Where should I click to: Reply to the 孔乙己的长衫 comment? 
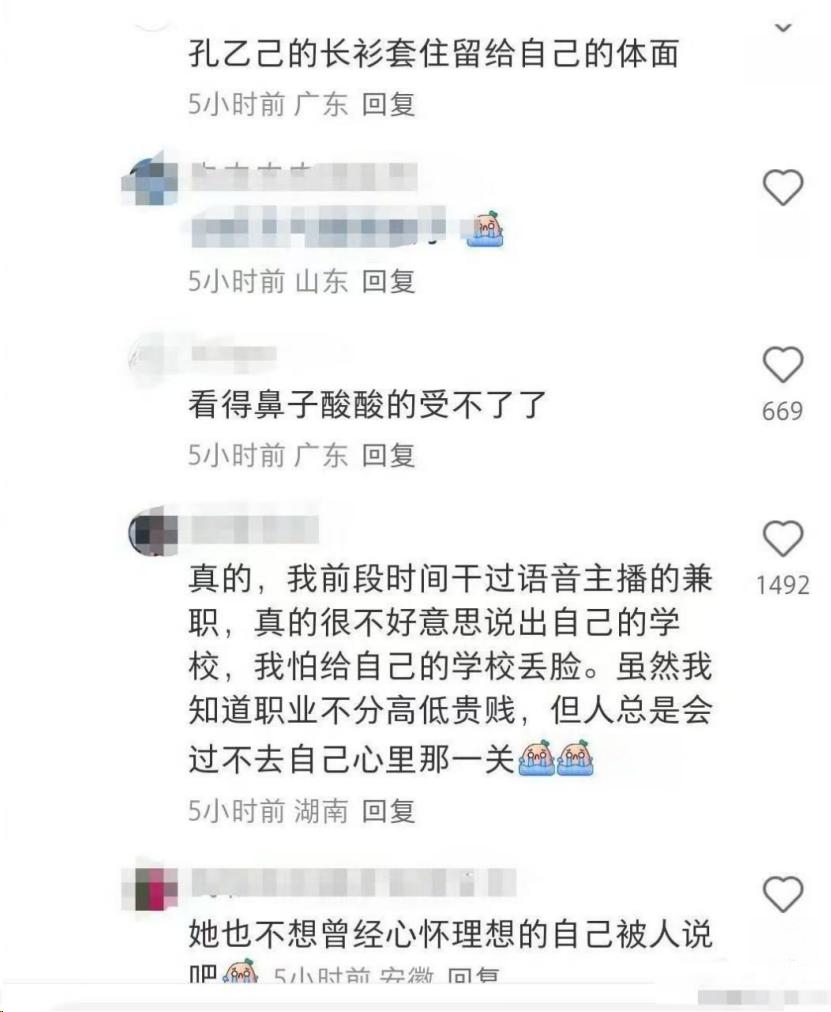(x=388, y=105)
